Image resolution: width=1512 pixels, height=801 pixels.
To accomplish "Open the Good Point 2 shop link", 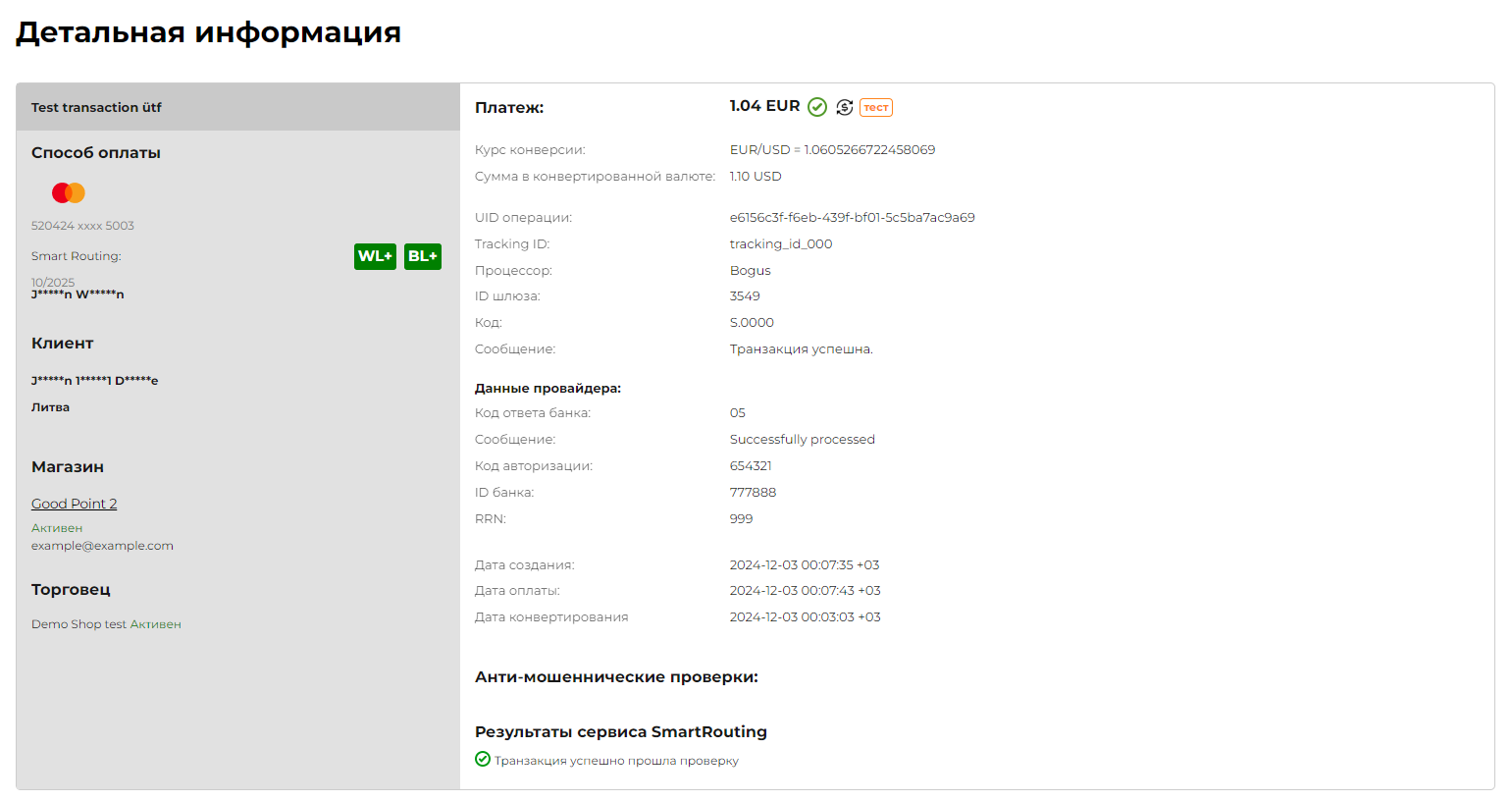I will pyautogui.click(x=74, y=504).
